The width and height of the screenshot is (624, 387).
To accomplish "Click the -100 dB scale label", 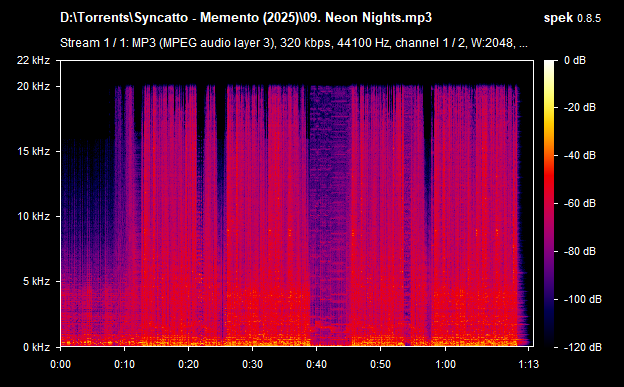I will (x=583, y=299).
